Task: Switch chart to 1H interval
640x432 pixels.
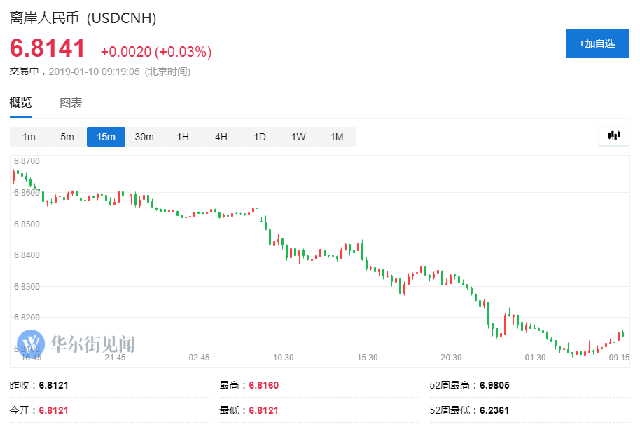Action: point(183,137)
